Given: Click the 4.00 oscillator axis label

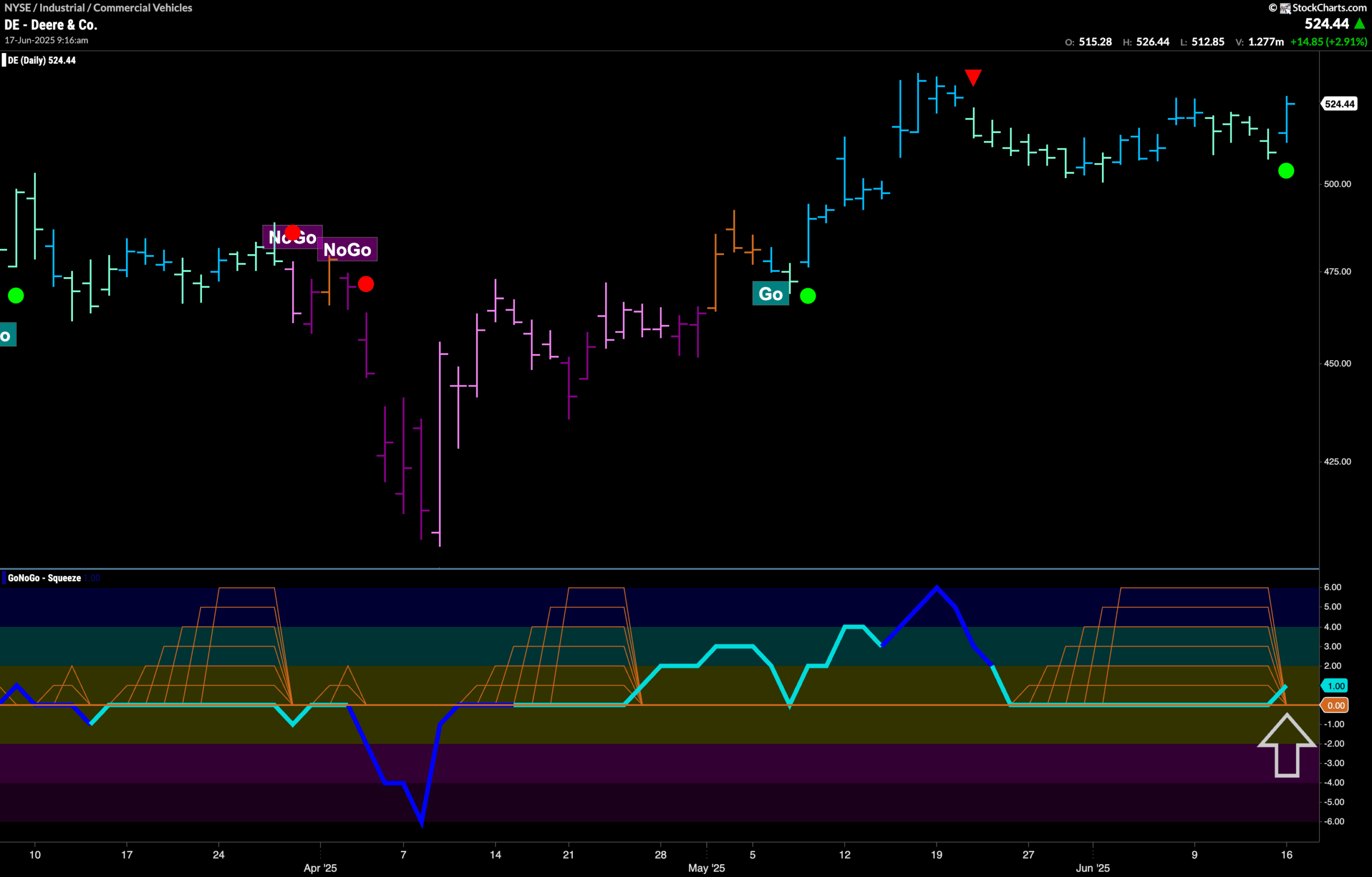Looking at the screenshot, I should [1333, 627].
